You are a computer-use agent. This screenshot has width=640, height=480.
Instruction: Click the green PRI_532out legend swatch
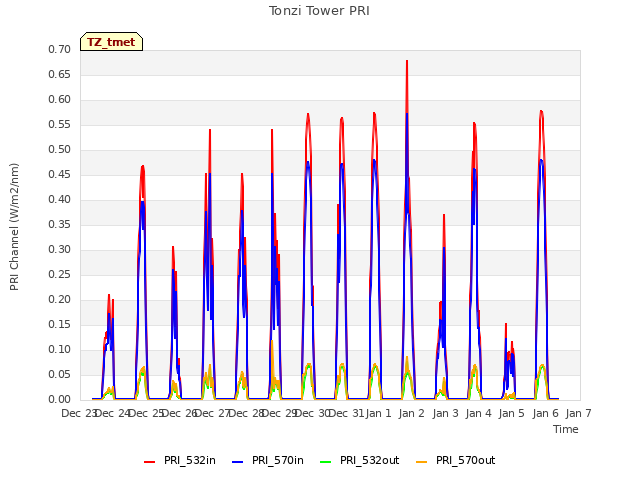point(326,462)
